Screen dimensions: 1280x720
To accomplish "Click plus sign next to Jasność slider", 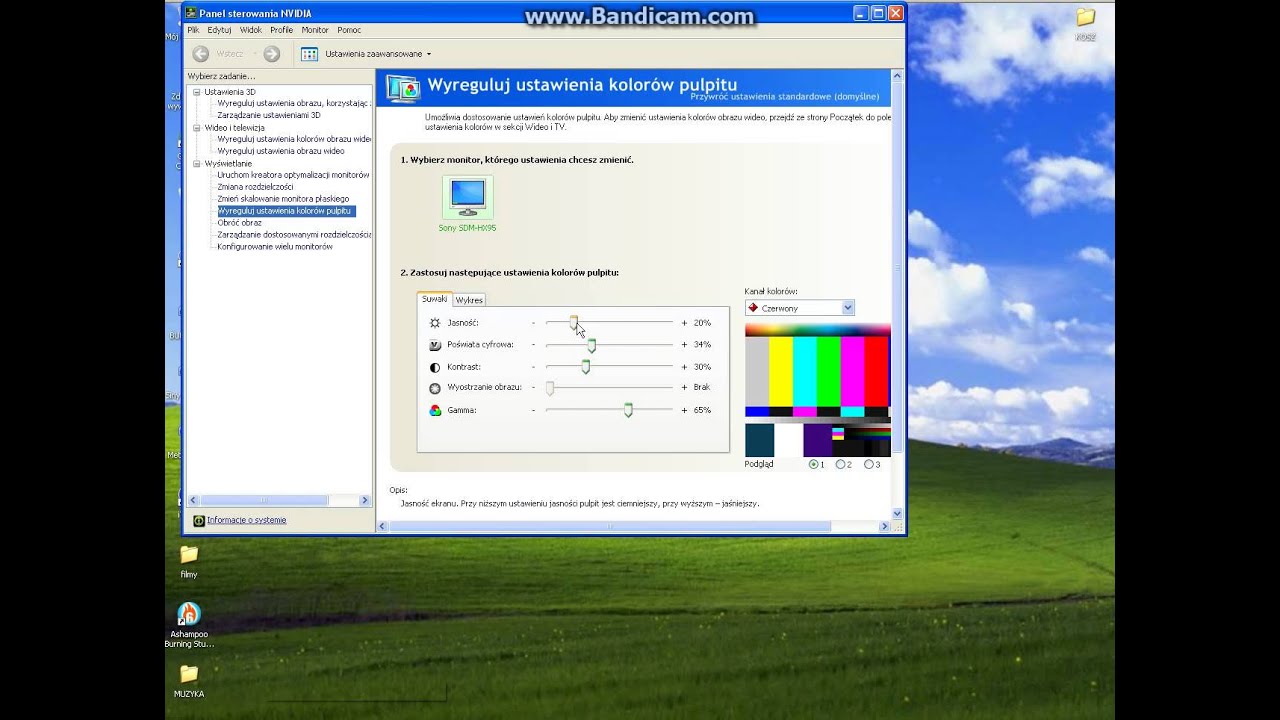I will click(684, 323).
